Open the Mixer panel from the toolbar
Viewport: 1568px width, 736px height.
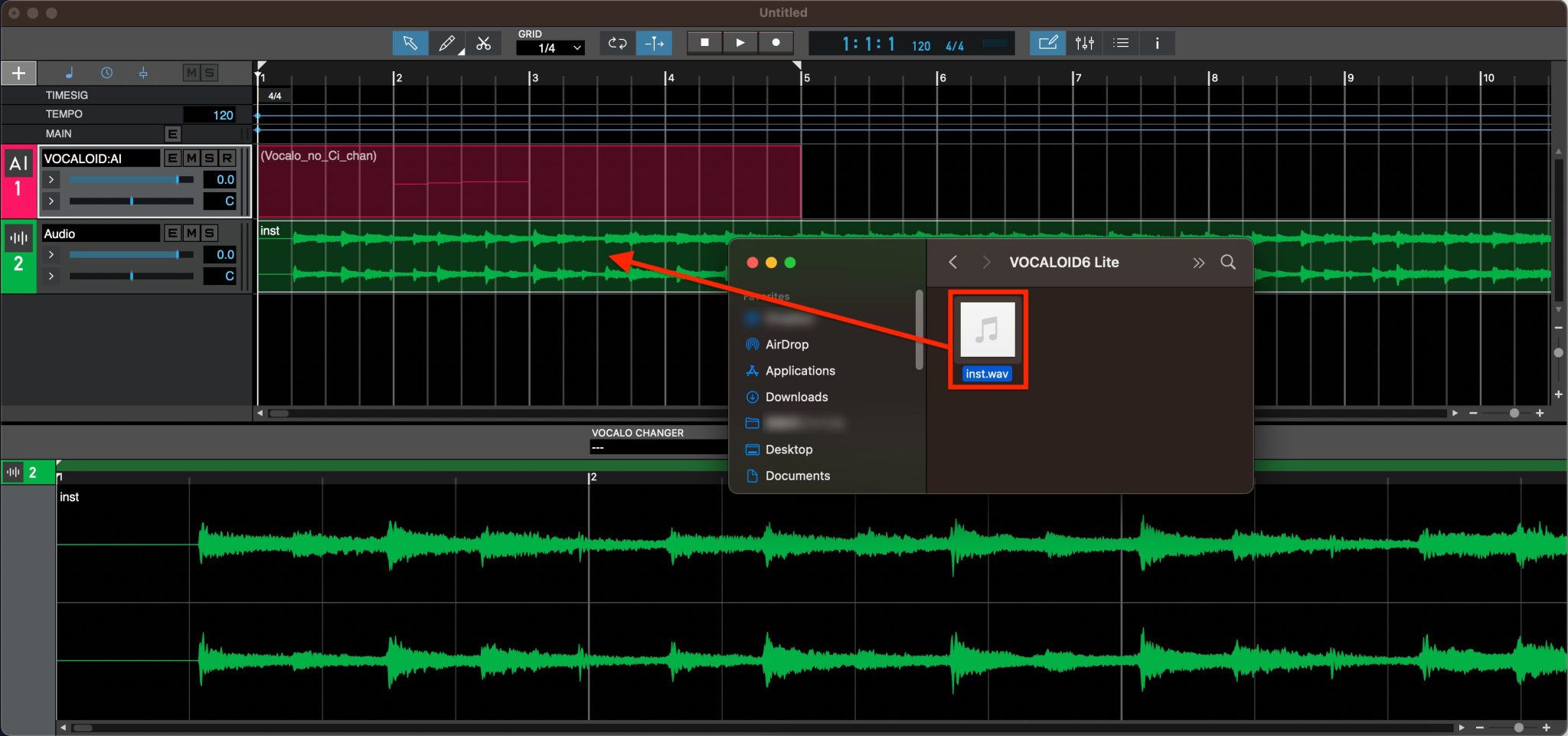(1084, 43)
